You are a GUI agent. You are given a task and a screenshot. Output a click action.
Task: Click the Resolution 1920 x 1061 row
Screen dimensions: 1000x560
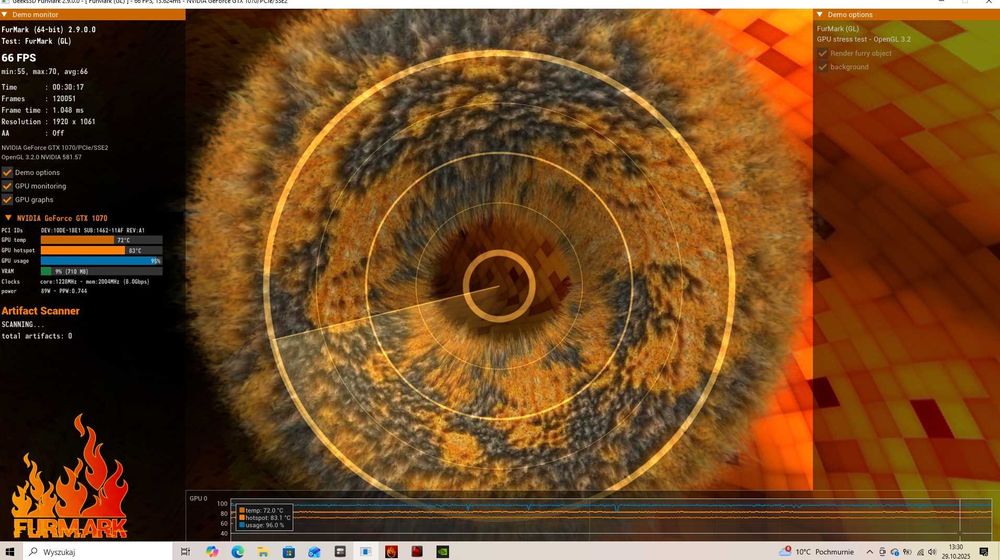(48, 121)
